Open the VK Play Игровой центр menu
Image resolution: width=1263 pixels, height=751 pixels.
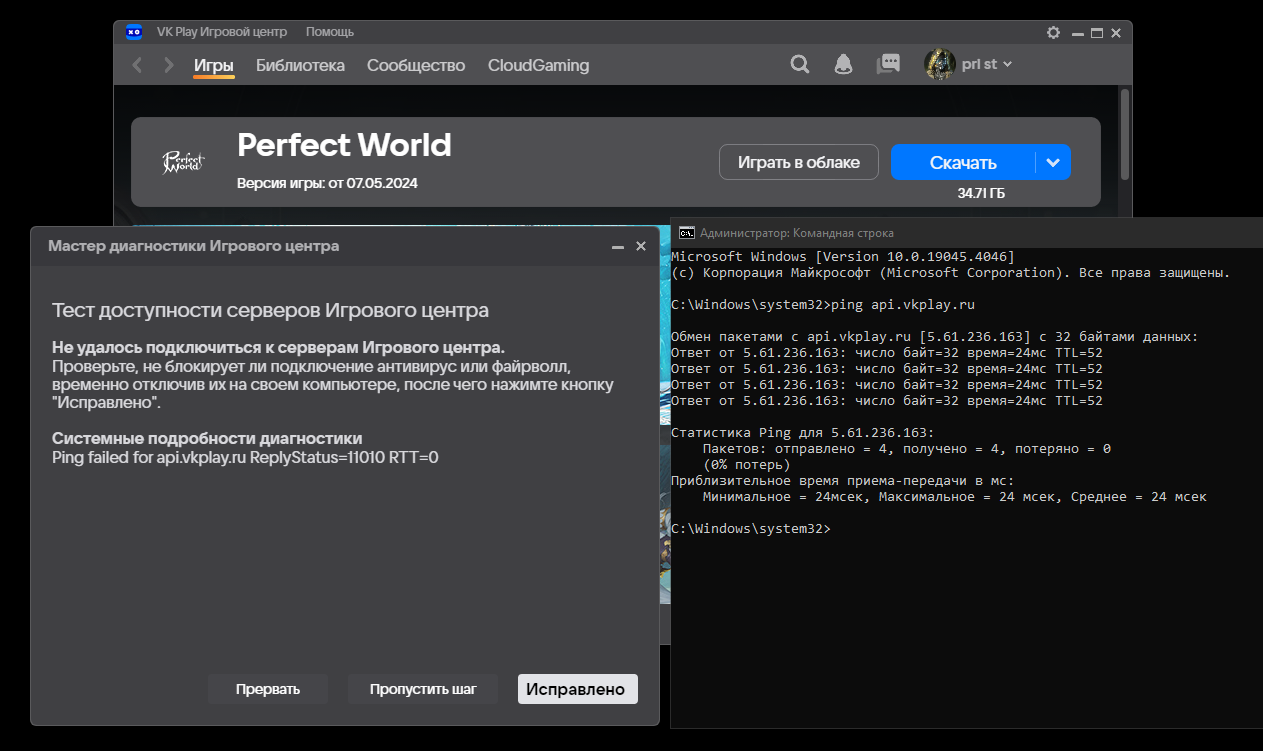pos(222,32)
